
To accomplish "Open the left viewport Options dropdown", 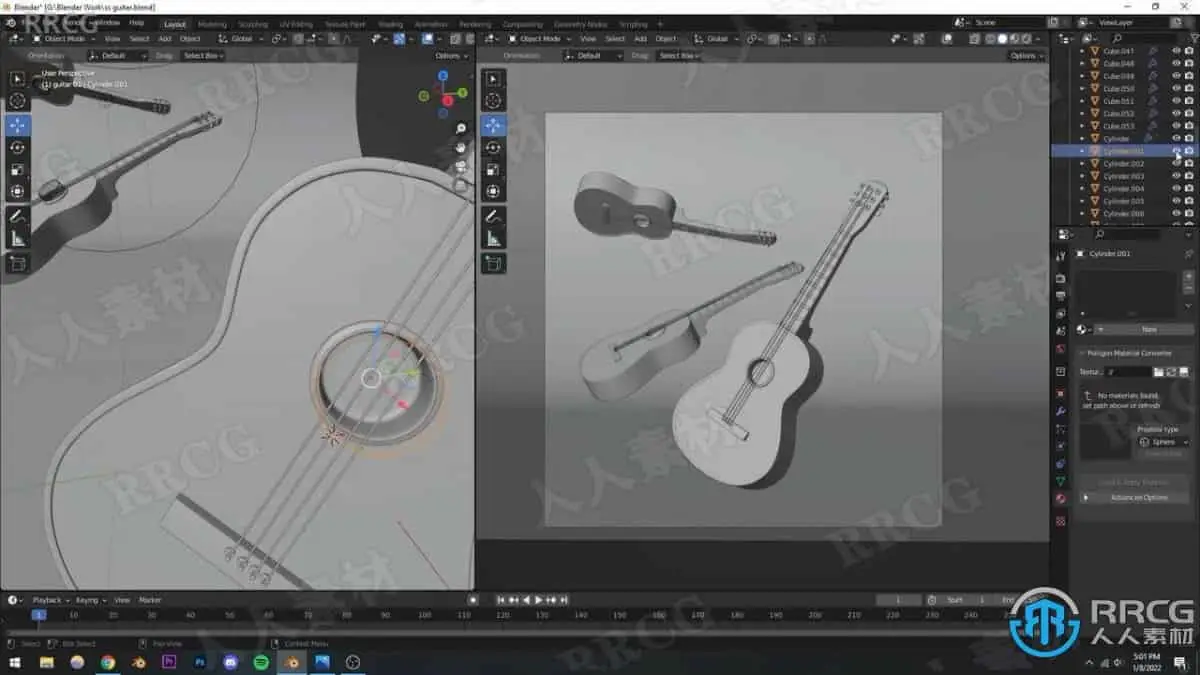I will (x=450, y=56).
